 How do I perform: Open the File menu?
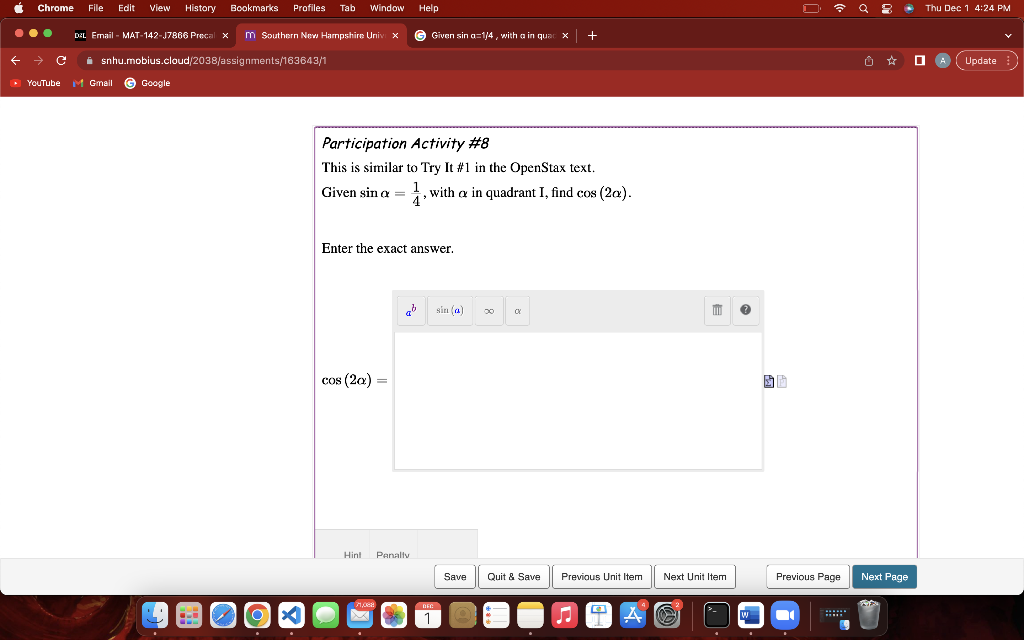click(x=95, y=8)
